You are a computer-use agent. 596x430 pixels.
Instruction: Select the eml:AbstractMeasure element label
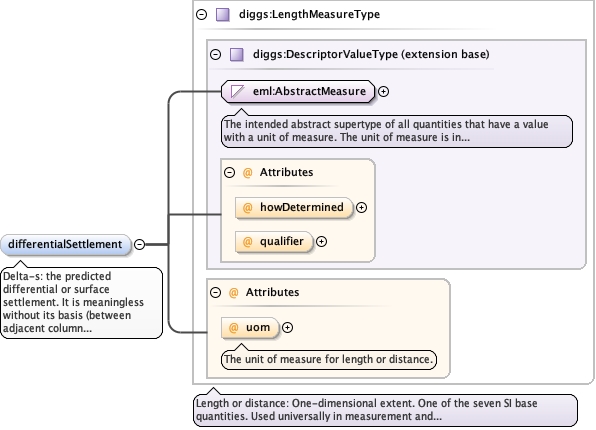[309, 91]
